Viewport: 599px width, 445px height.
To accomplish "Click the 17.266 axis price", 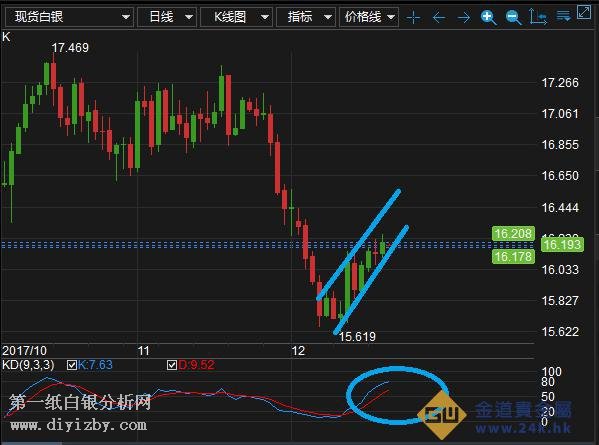I will pos(560,83).
